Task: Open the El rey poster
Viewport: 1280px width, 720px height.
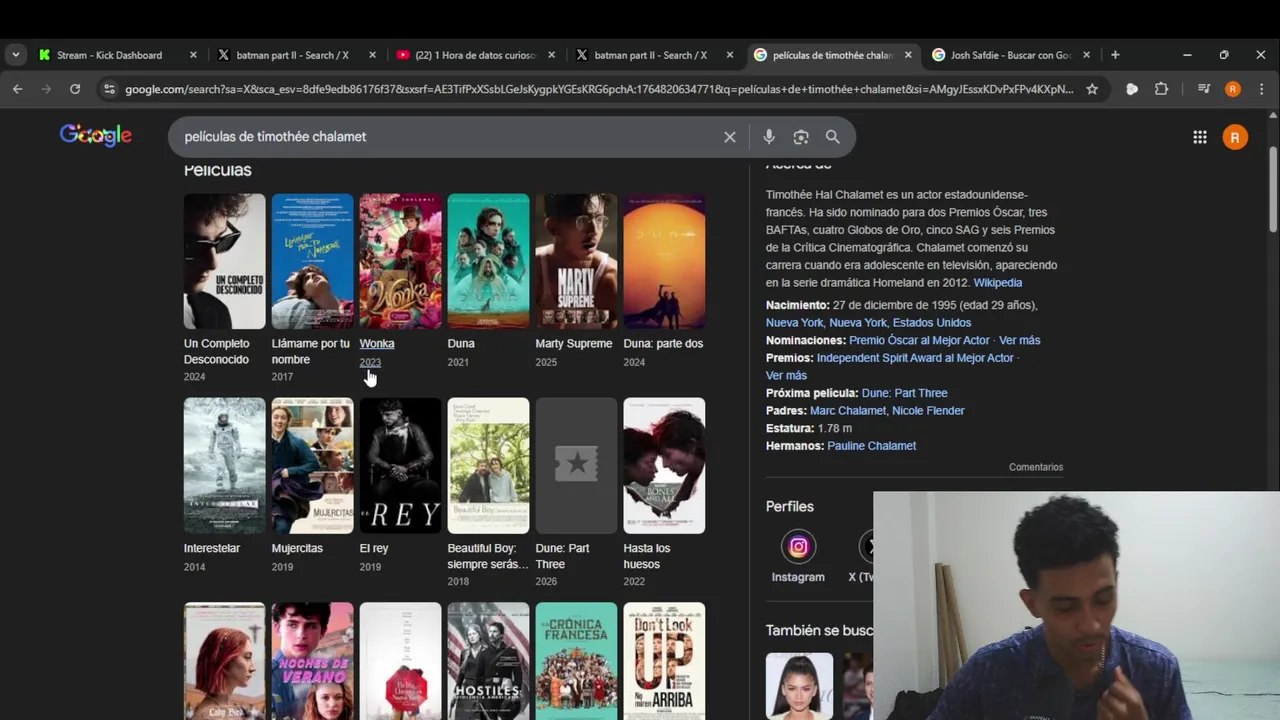Action: click(x=400, y=466)
